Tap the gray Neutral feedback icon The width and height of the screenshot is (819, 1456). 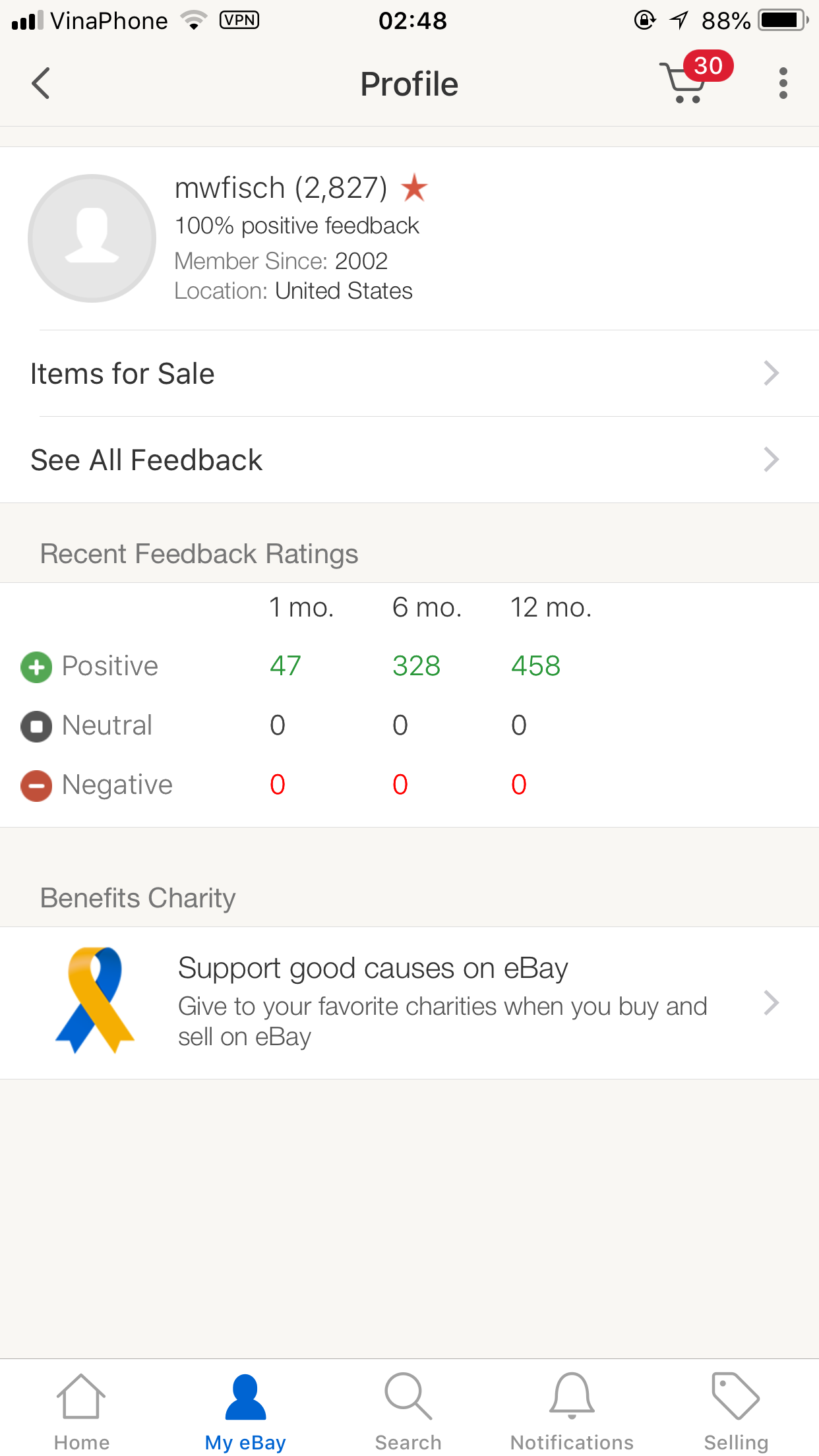36,727
